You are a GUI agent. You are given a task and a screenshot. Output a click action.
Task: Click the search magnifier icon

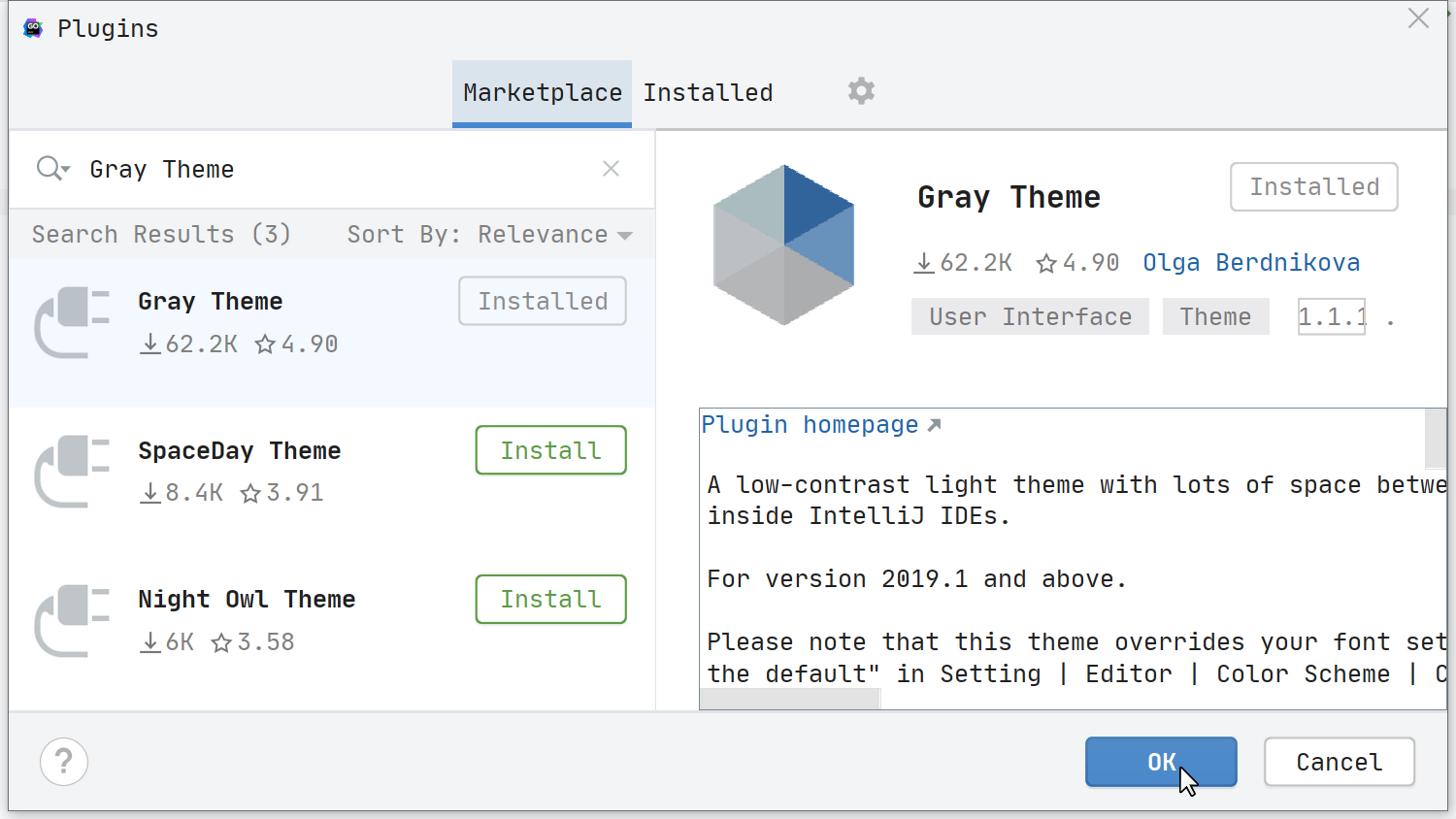pos(47,168)
